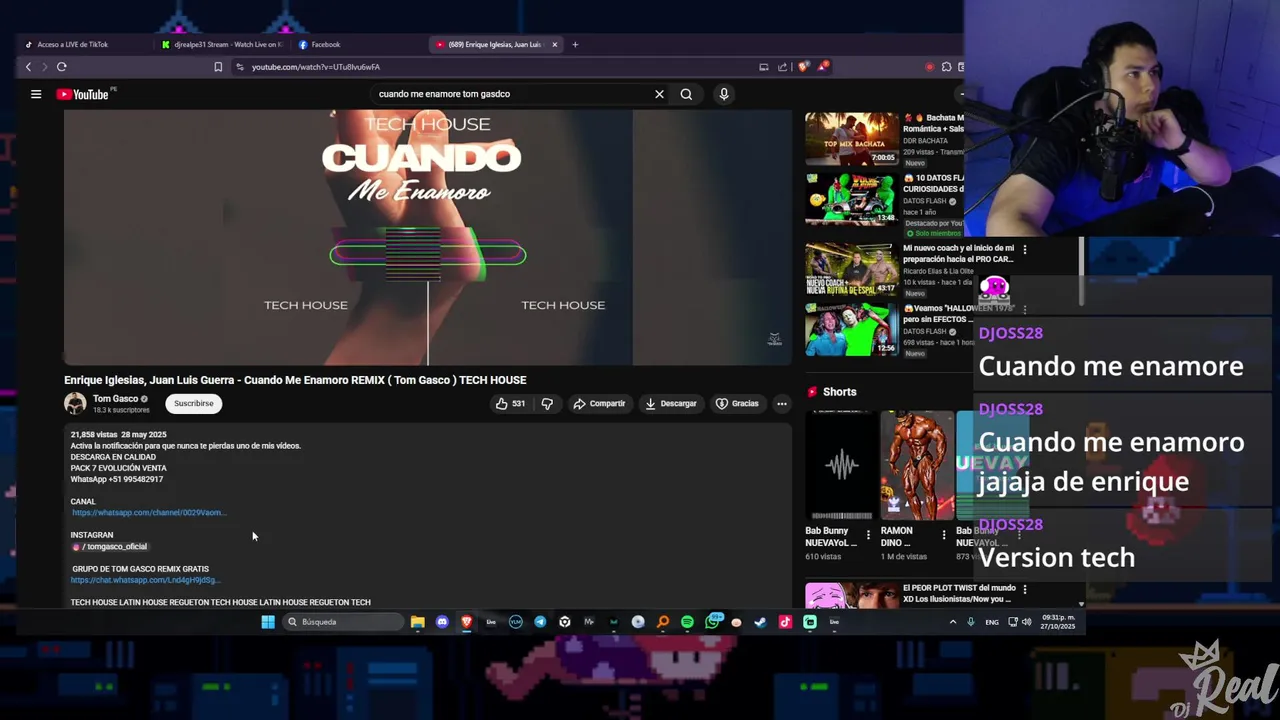This screenshot has width=1280, height=720.
Task: Open Mi nuevo coach video thumbnail
Action: click(x=852, y=268)
